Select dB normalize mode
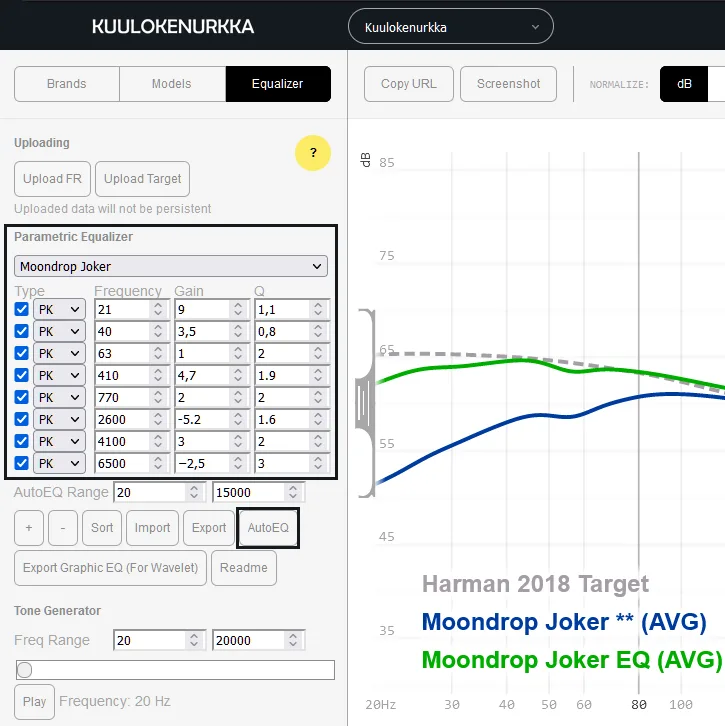725x726 pixels. (684, 84)
